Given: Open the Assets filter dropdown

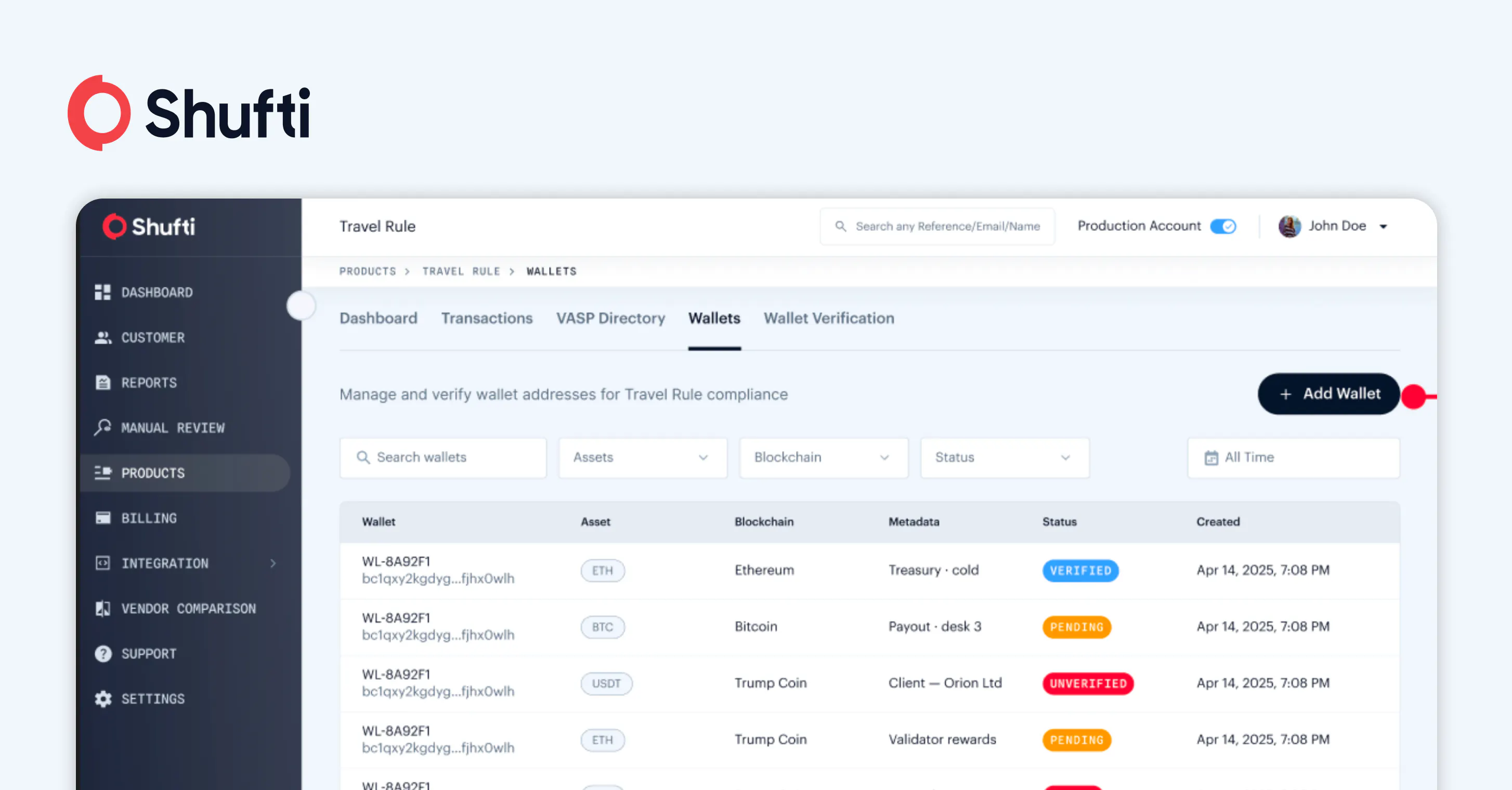Looking at the screenshot, I should point(643,458).
